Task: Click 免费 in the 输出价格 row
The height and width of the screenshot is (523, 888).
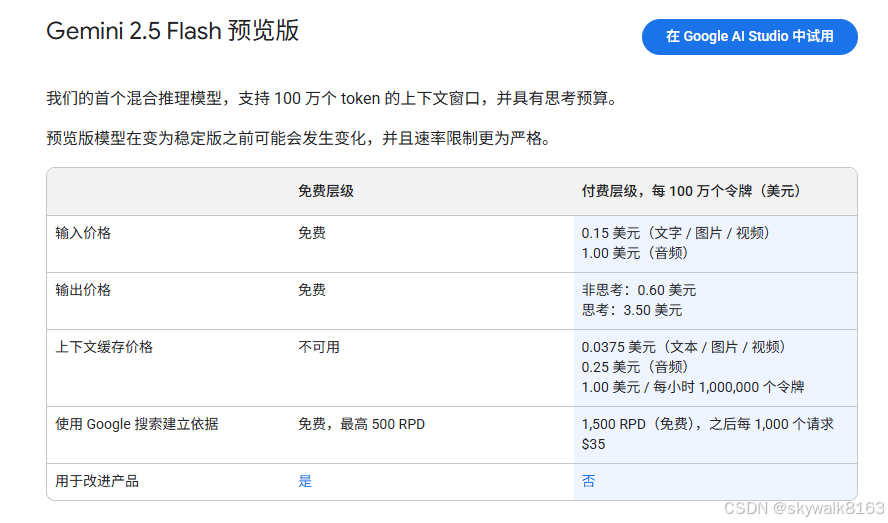Action: point(312,290)
